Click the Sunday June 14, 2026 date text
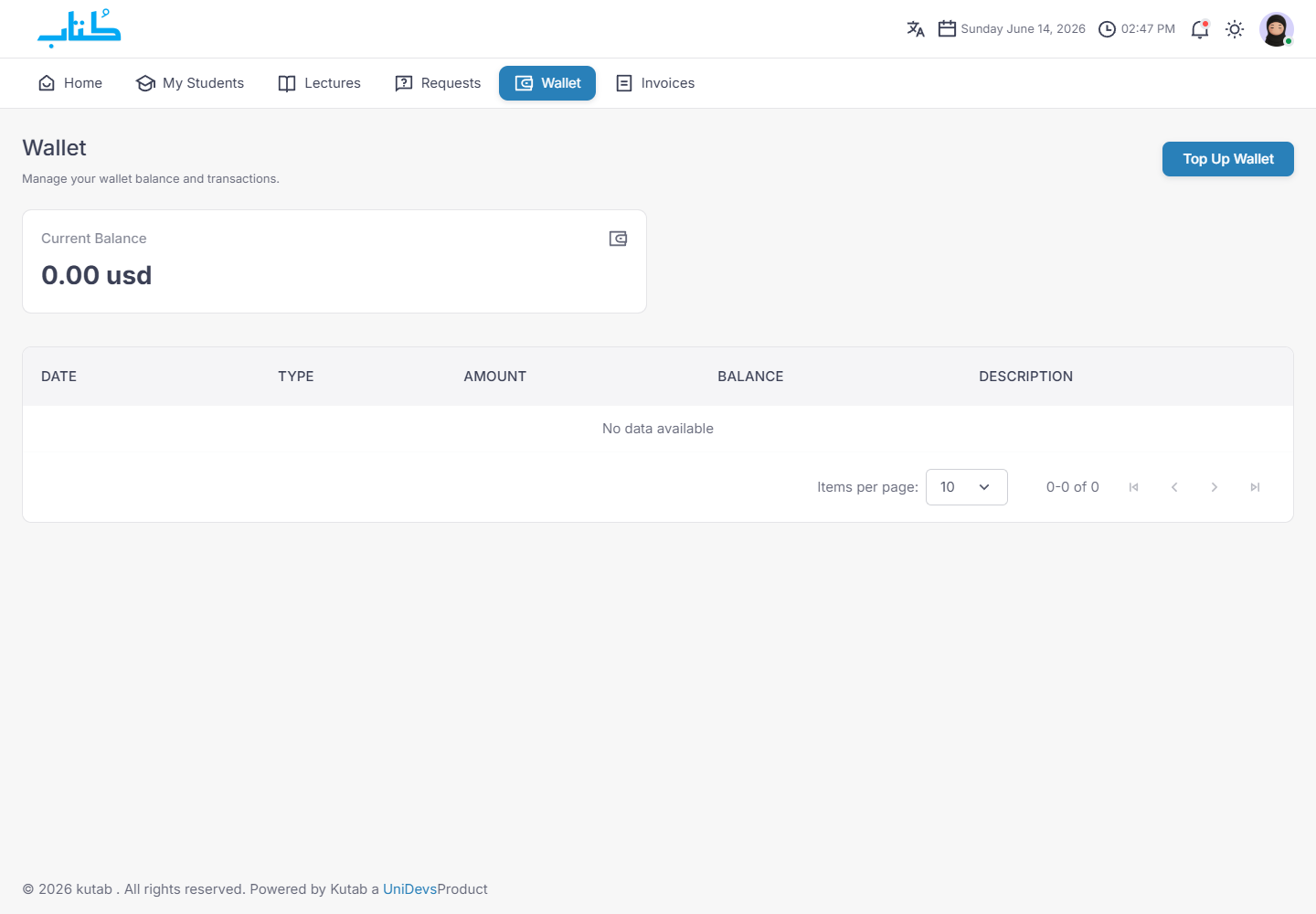The height and width of the screenshot is (914, 1316). [1023, 29]
